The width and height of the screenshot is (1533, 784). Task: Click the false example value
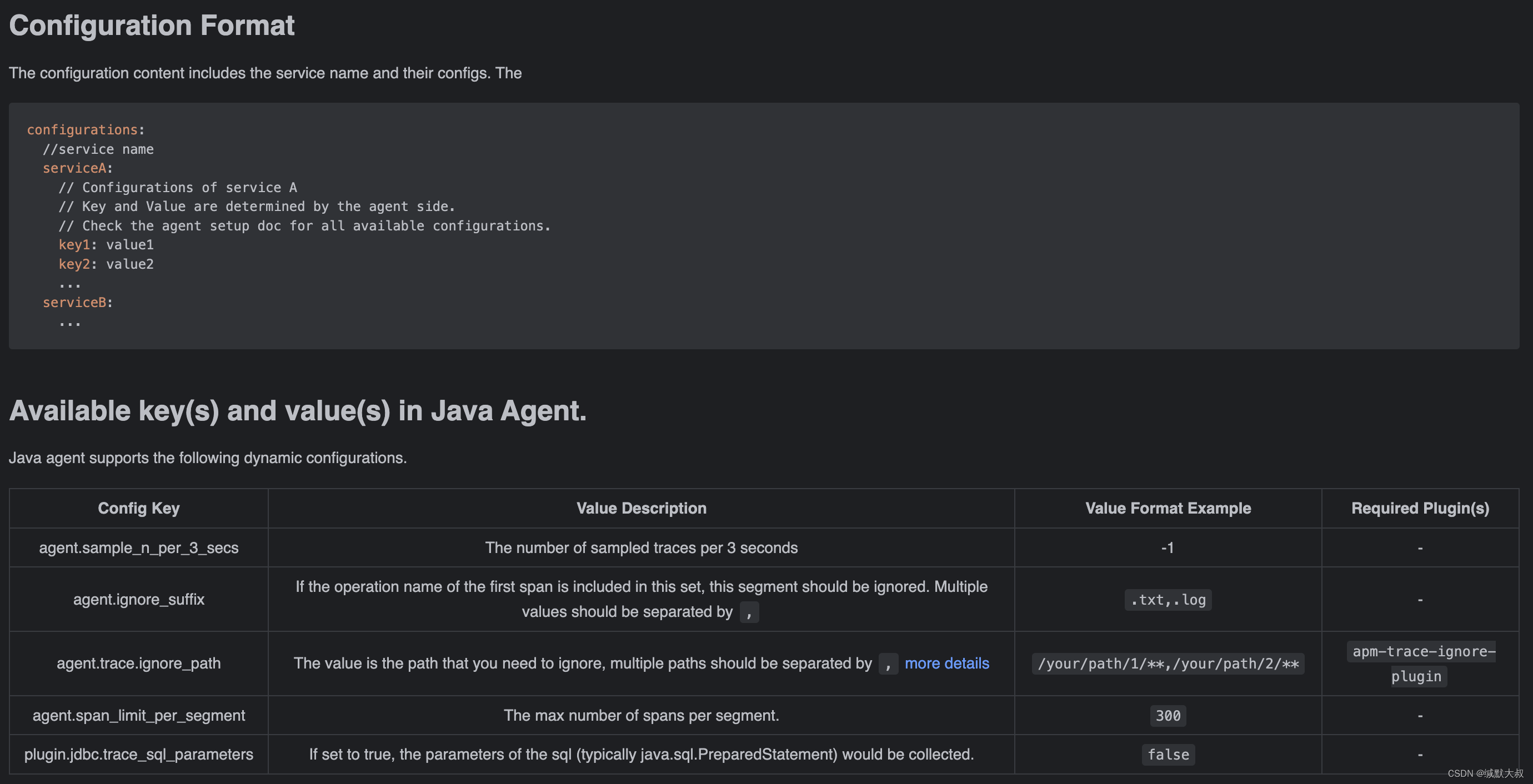pyautogui.click(x=1168, y=755)
